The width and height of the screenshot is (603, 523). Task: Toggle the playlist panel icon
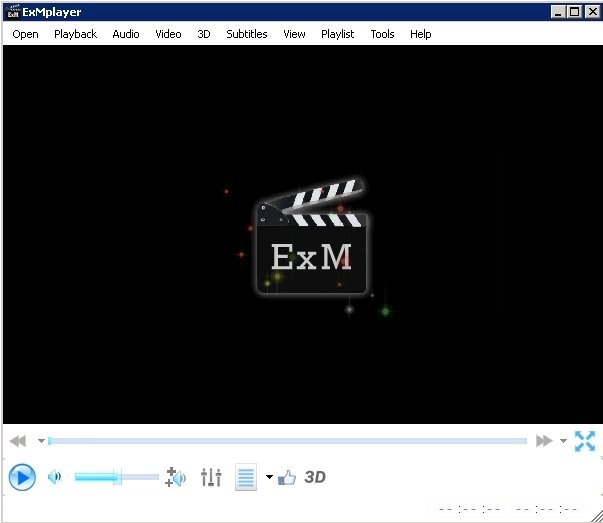click(x=245, y=477)
